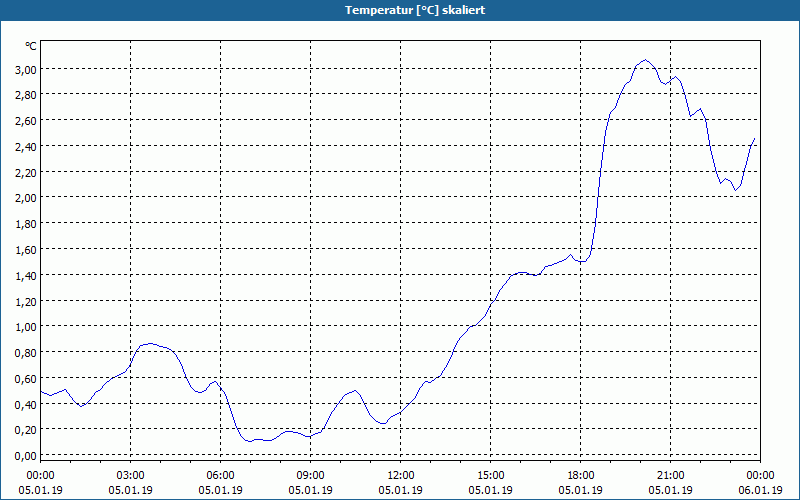
Task: Click the 21:00 time axis label
Action: coord(670,476)
